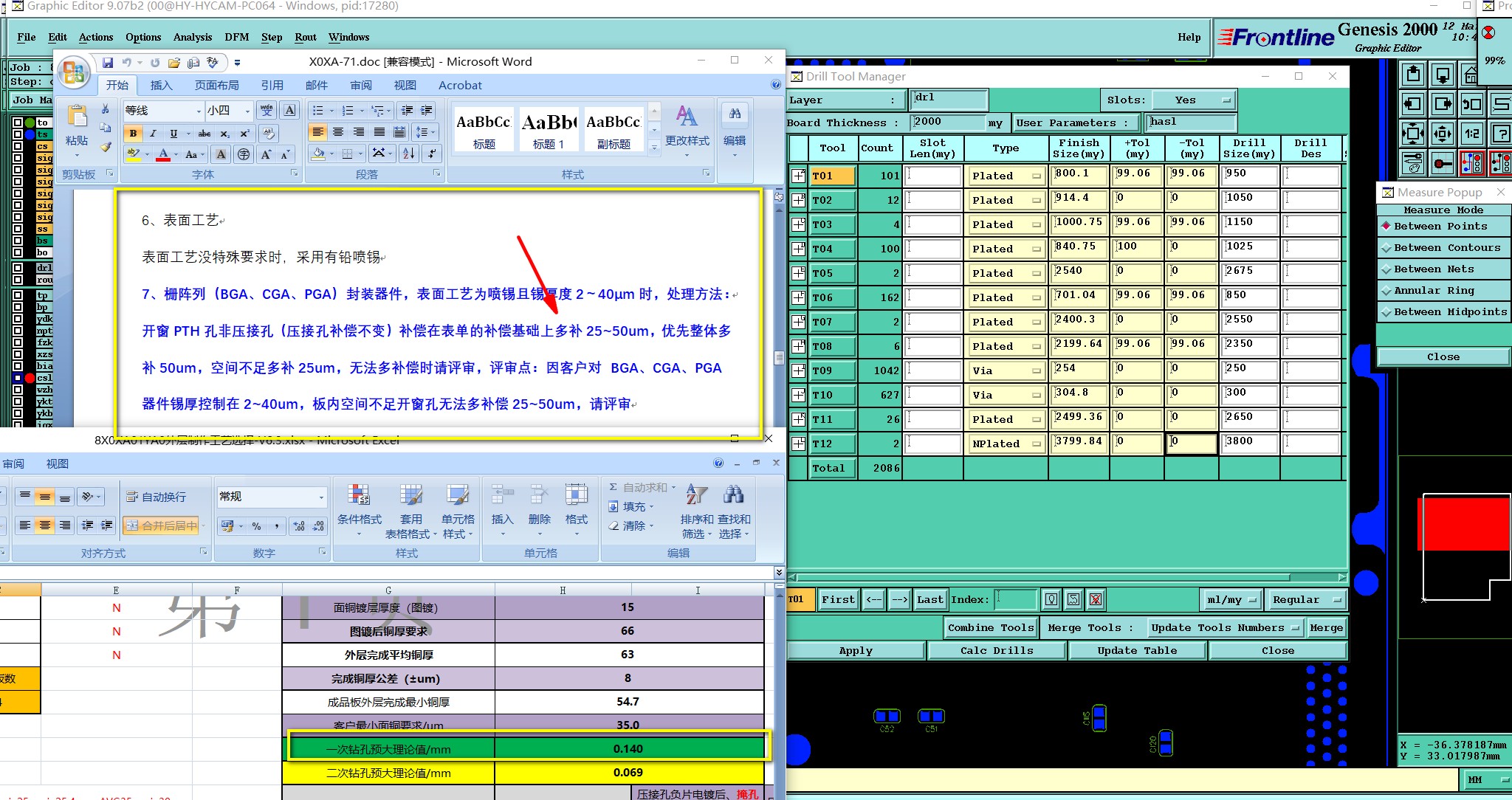Image resolution: width=1512 pixels, height=800 pixels.
Task: Click the Bold button in Word ribbon
Action: pyautogui.click(x=133, y=134)
